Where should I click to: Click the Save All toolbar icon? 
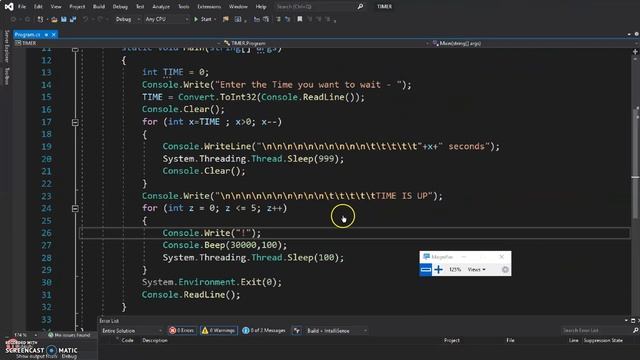point(73,19)
